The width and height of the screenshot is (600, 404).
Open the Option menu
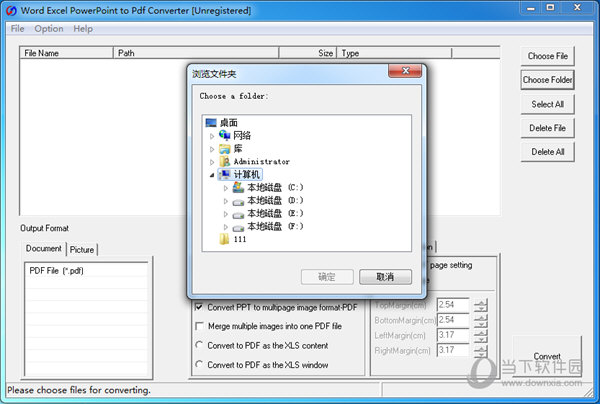point(49,29)
